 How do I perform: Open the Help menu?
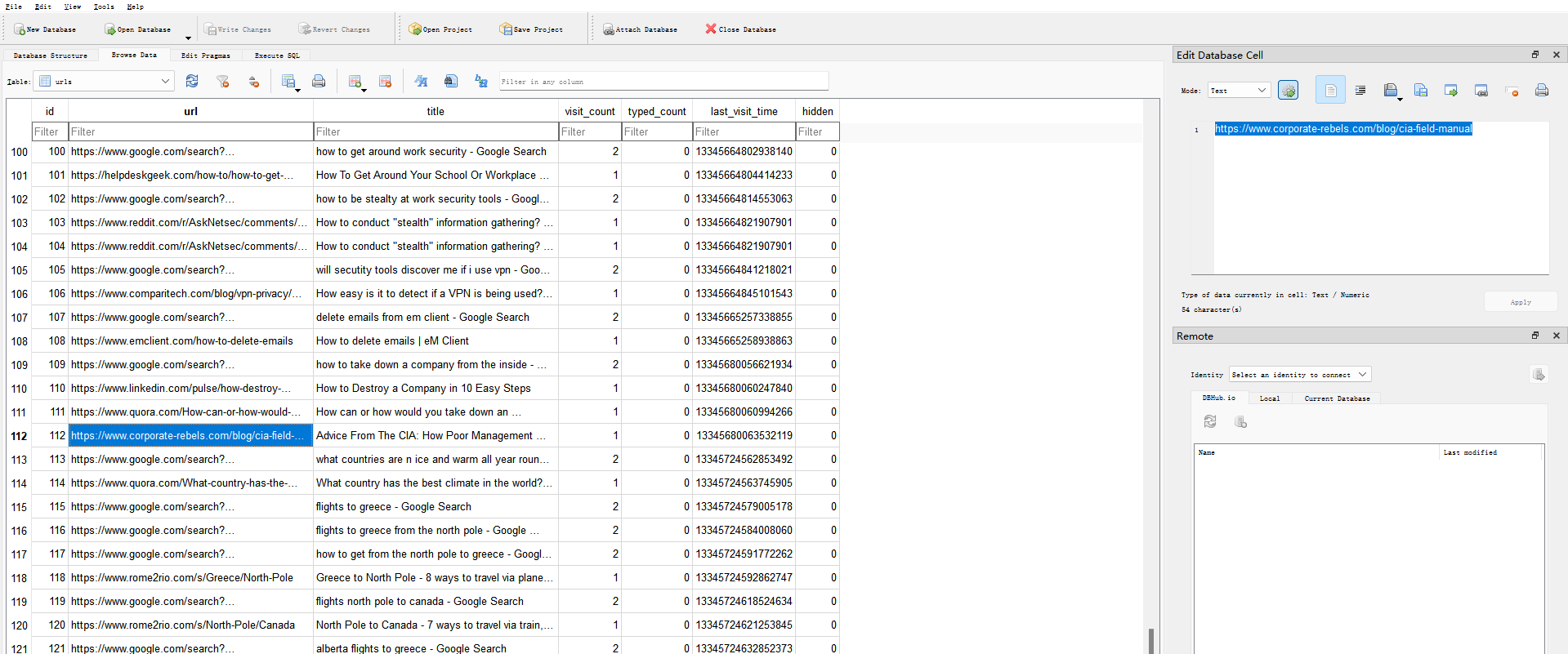point(135,7)
